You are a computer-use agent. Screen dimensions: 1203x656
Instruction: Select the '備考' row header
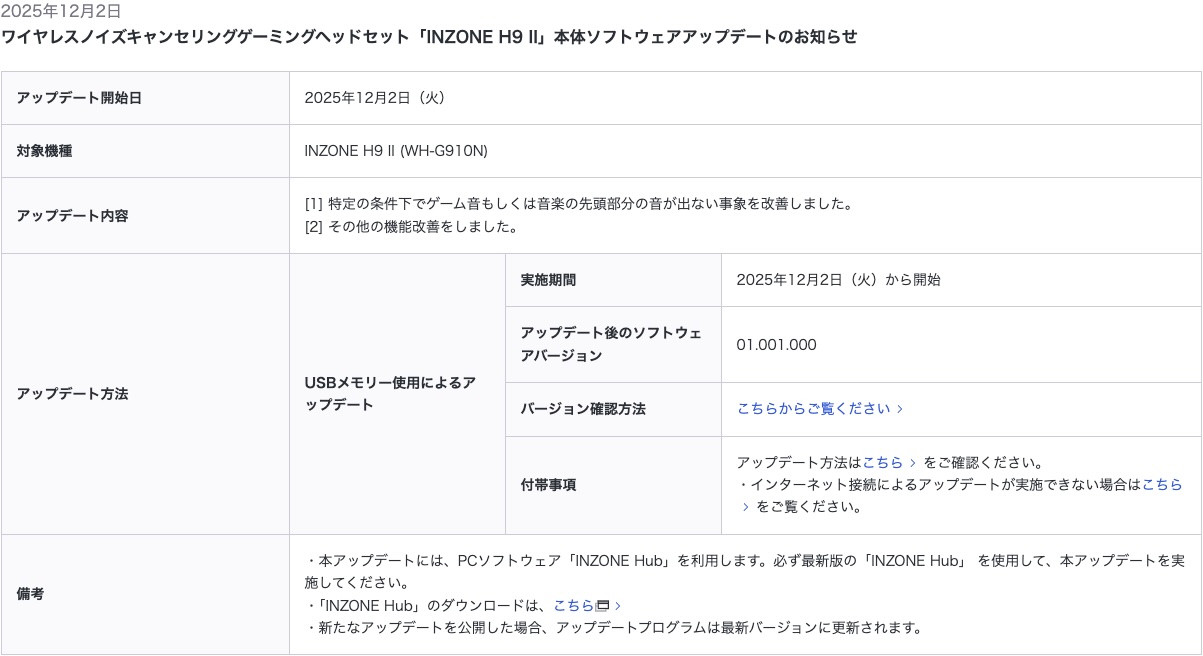(x=30, y=594)
